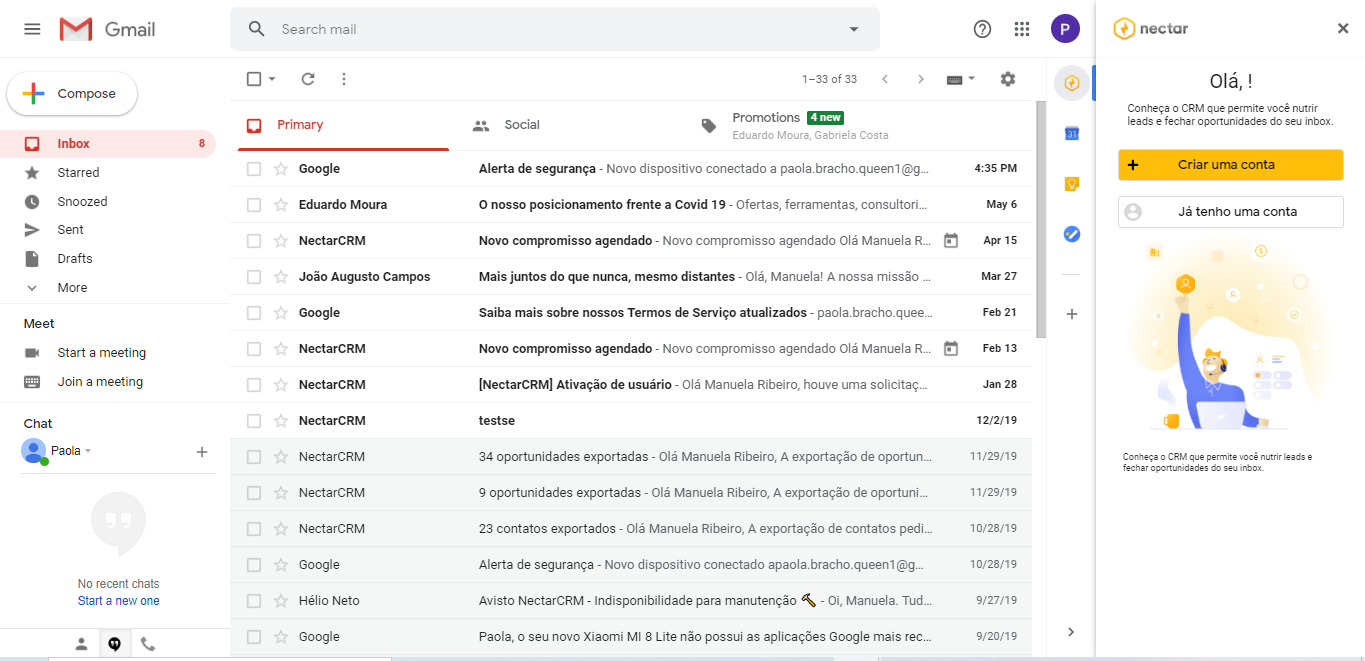Tick the '34 oportunidades exportadas' checkbox

pyautogui.click(x=254, y=457)
